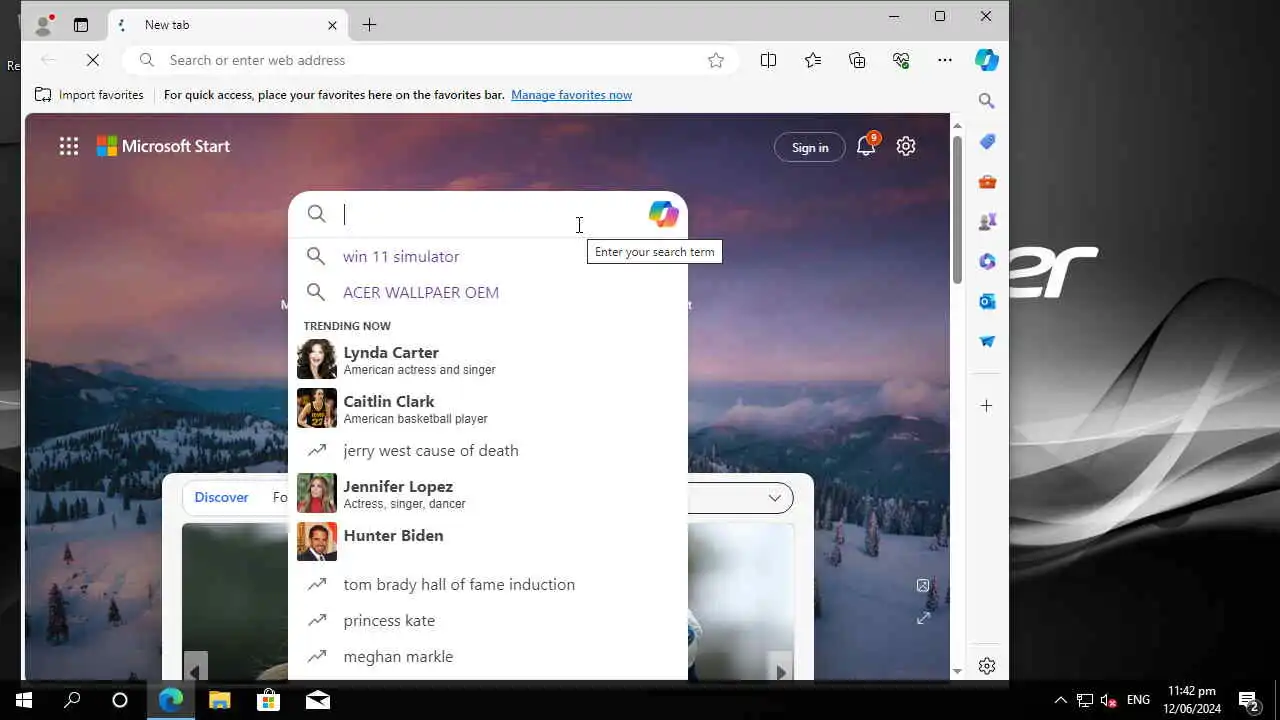Customize sidebar with plus icon

click(x=987, y=406)
